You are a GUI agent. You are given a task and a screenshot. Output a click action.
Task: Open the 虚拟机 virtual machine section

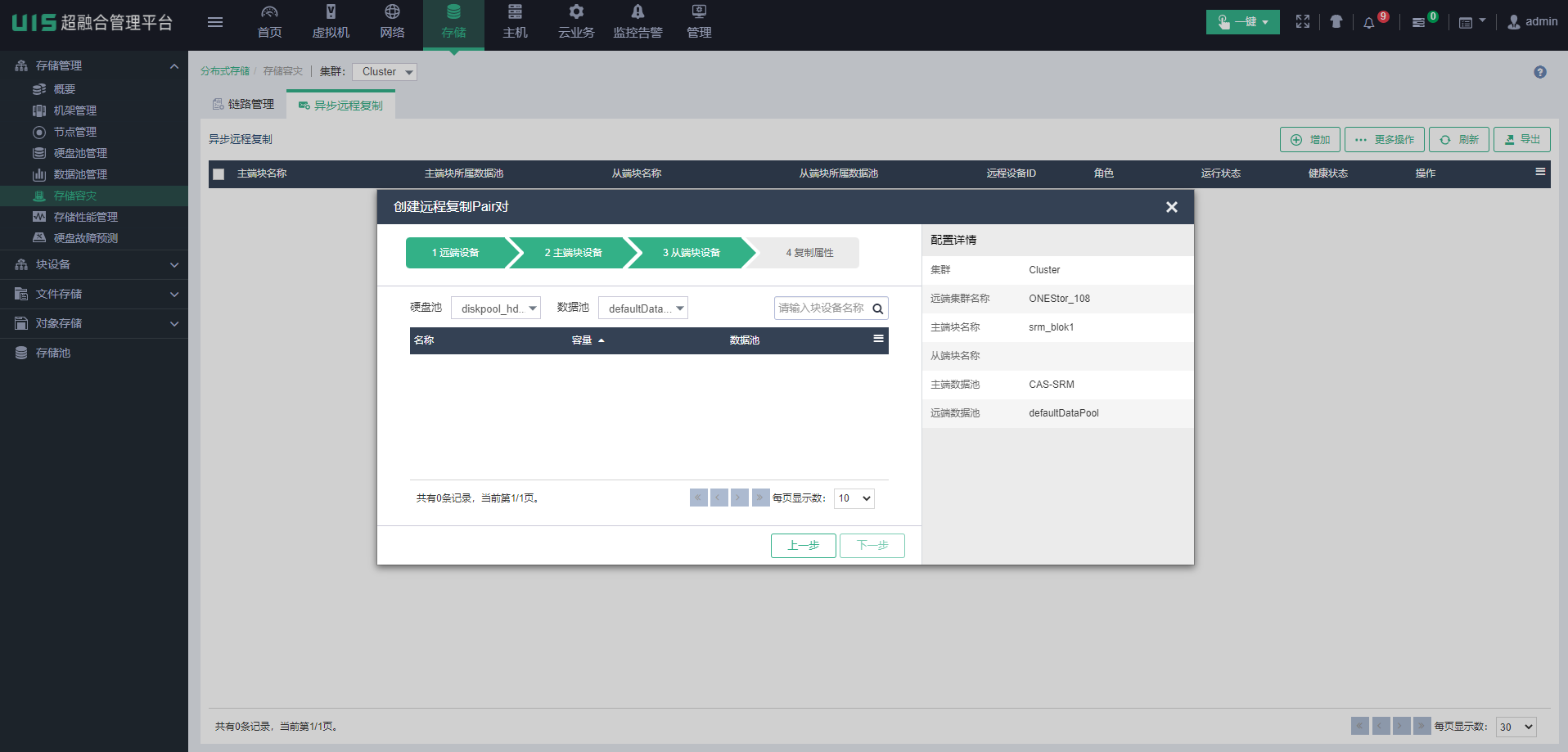tap(331, 22)
